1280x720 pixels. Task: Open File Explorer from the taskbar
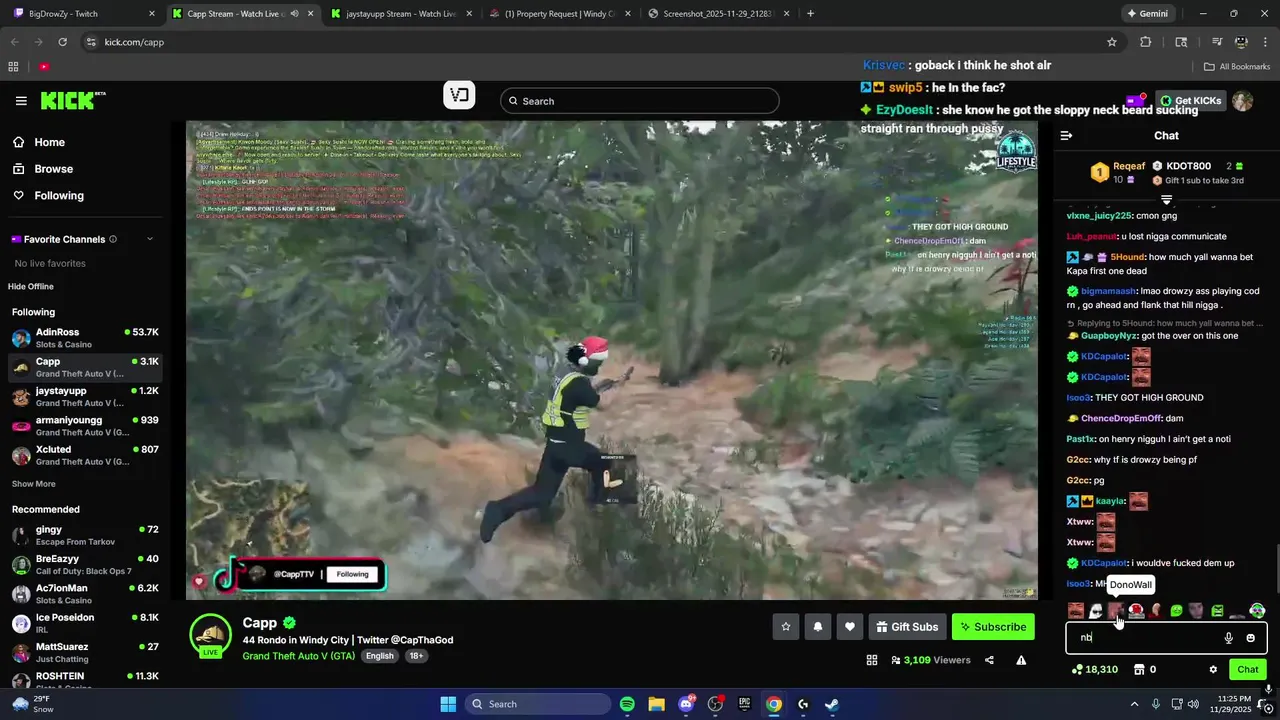(x=656, y=704)
